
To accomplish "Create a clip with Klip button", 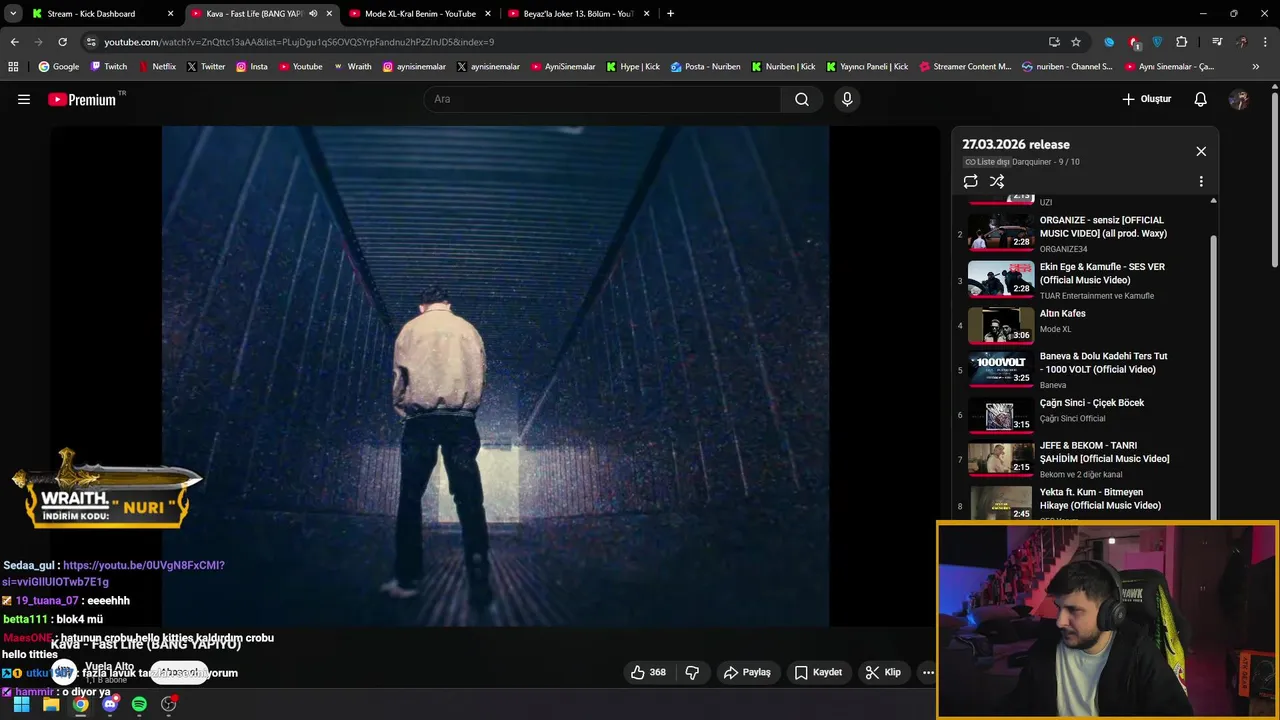I will pos(883,672).
